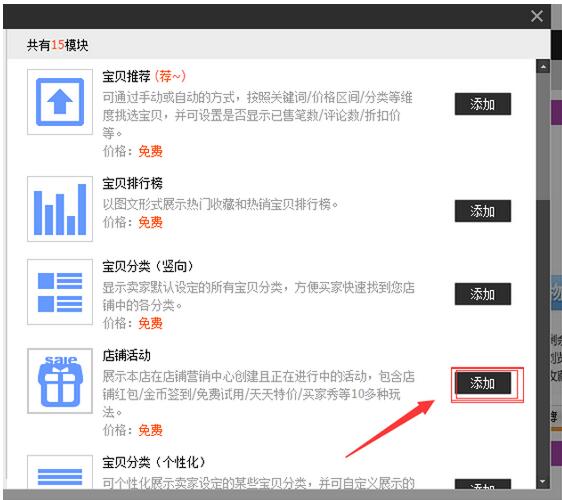Click the scrollbar up arrow
Viewport: 562px width, 500px height.
tap(543, 66)
